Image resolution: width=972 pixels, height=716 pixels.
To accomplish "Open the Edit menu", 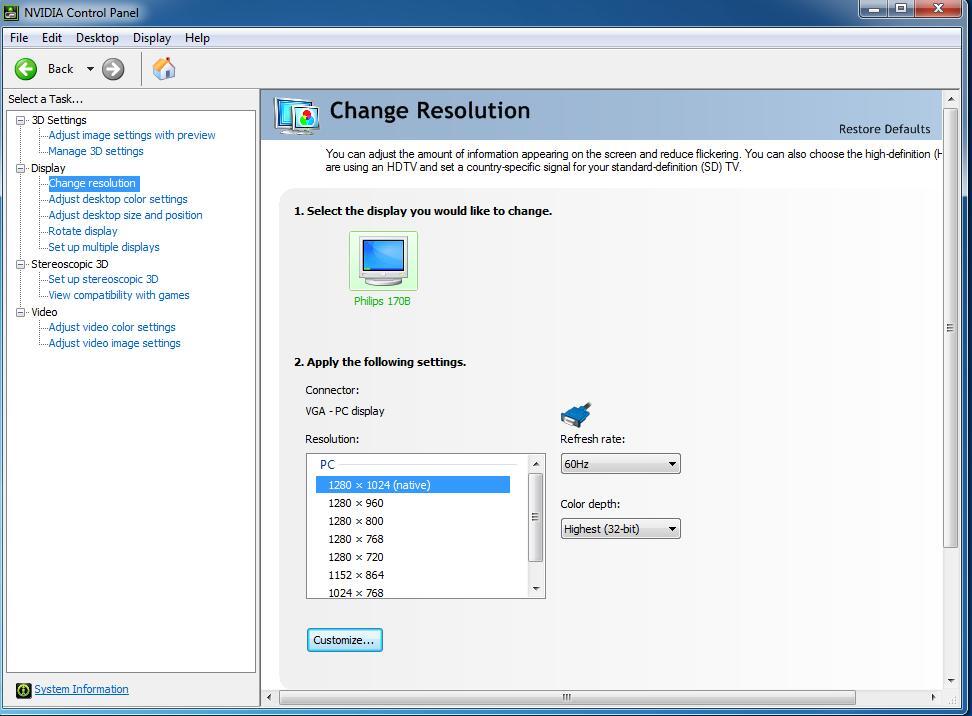I will click(x=51, y=38).
